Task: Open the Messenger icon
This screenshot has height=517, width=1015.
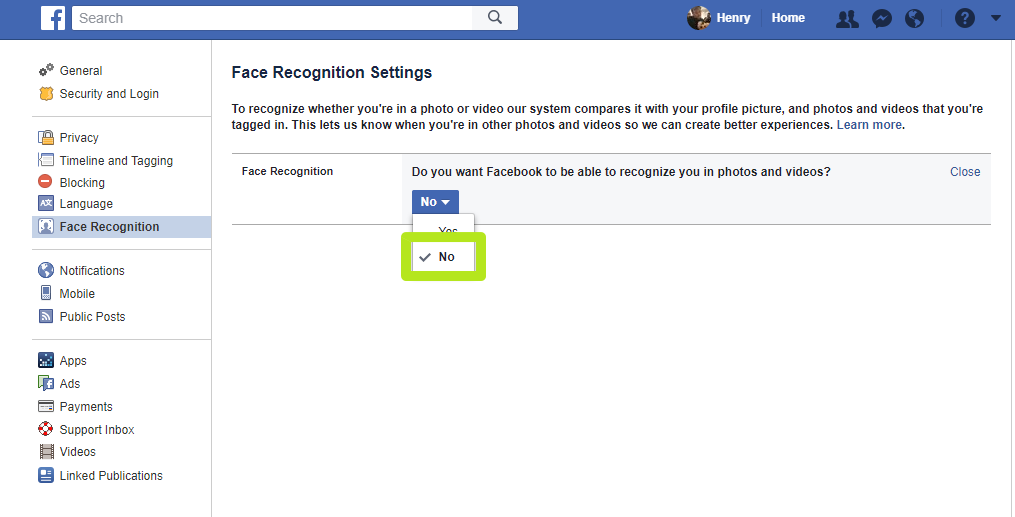Action: point(881,18)
